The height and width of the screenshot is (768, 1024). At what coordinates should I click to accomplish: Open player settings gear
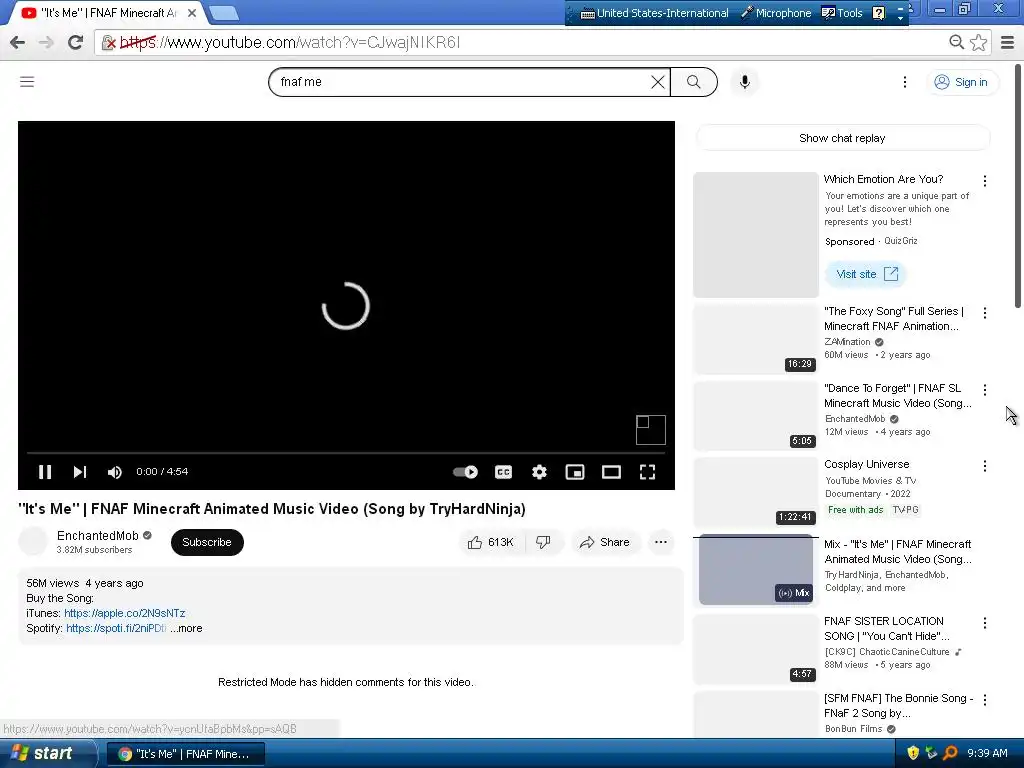click(x=539, y=472)
